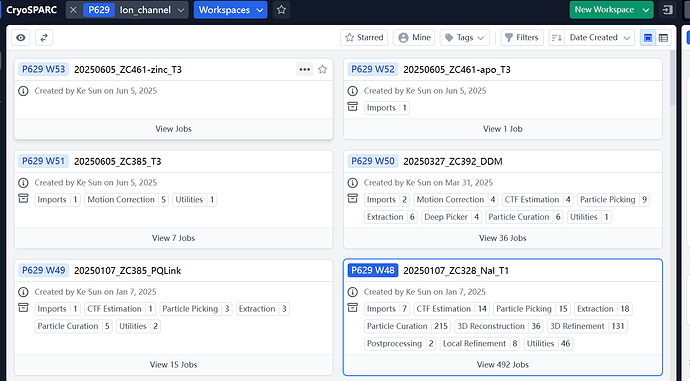Click the swap arrows icon in toolbar

[x=44, y=38]
